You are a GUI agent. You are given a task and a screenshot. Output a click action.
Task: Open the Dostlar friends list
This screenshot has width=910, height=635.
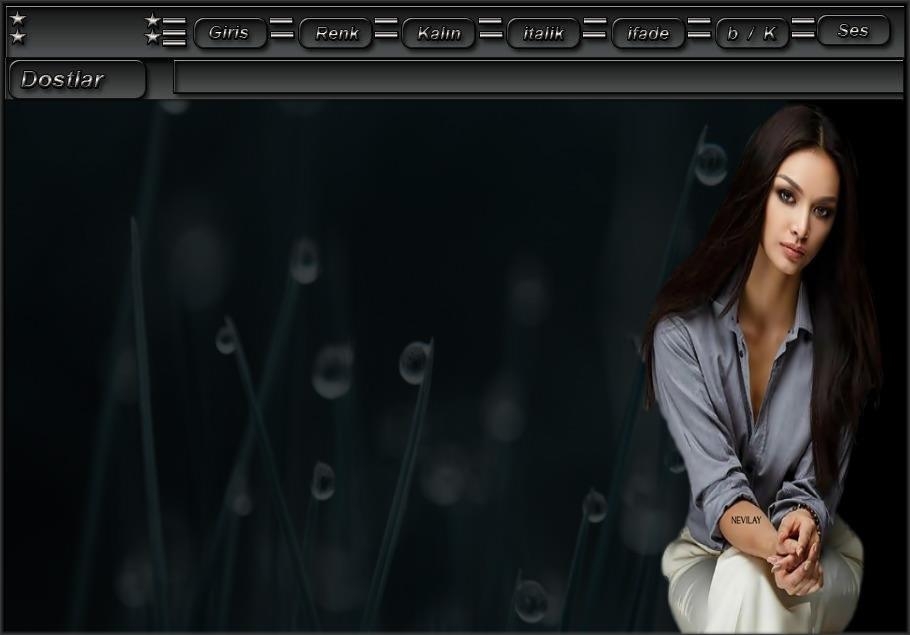coord(77,80)
